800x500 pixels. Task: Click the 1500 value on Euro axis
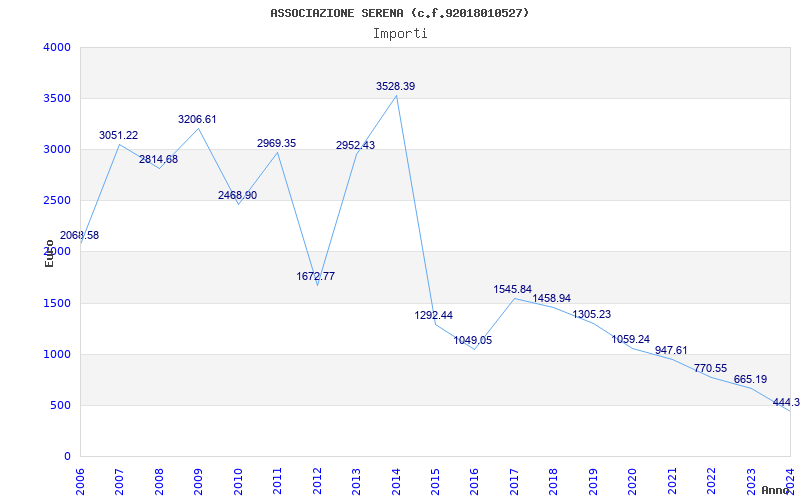pyautogui.click(x=58, y=304)
